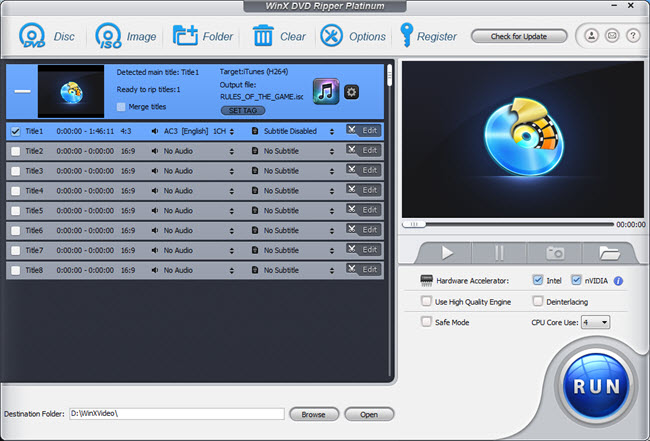650x441 pixels.
Task: Open CPU Core Use dropdown
Action: 595,322
